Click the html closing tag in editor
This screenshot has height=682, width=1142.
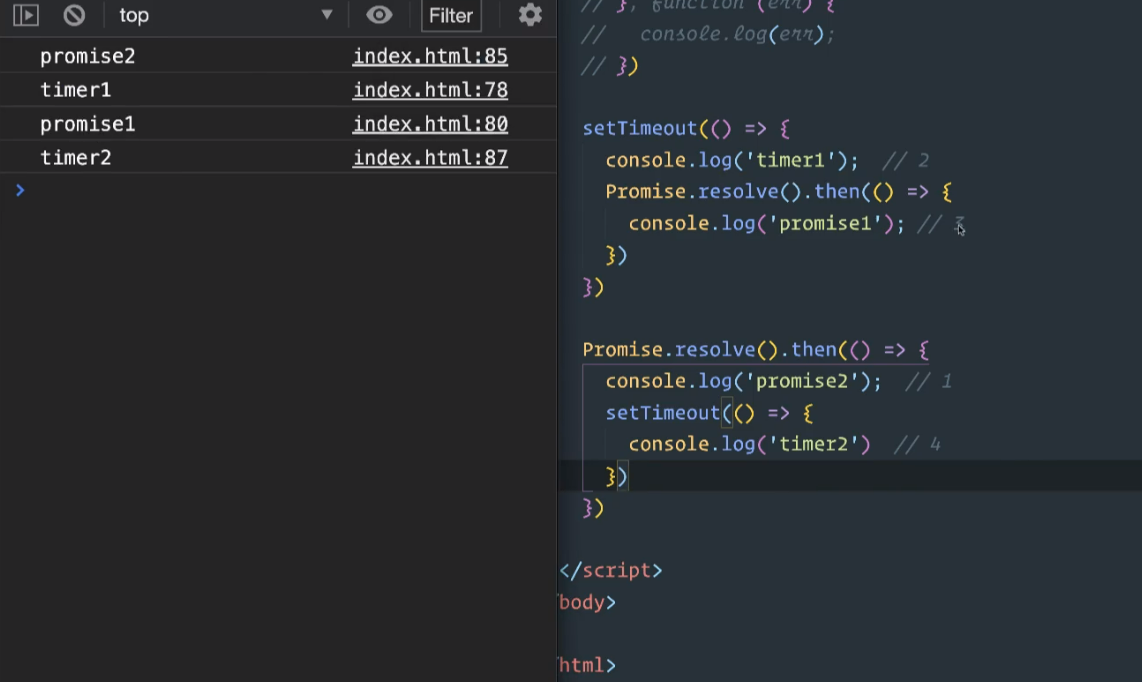587,665
